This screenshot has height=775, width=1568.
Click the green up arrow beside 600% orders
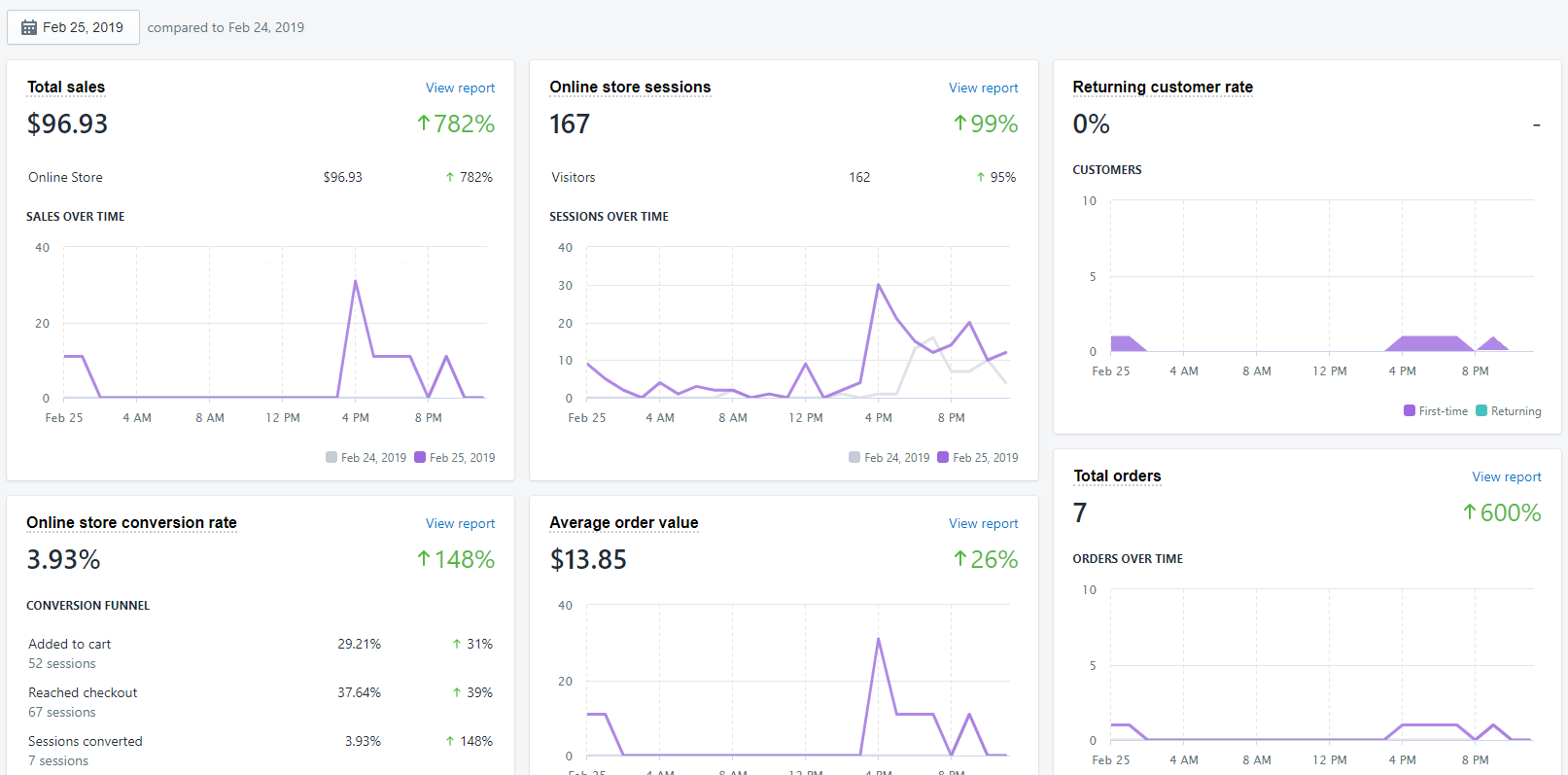pyautogui.click(x=1470, y=512)
